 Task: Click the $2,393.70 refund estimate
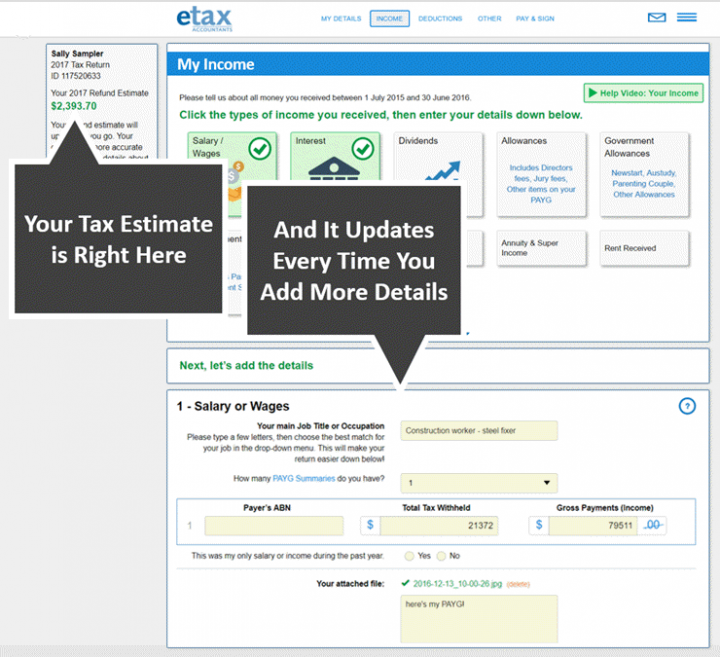(x=74, y=106)
